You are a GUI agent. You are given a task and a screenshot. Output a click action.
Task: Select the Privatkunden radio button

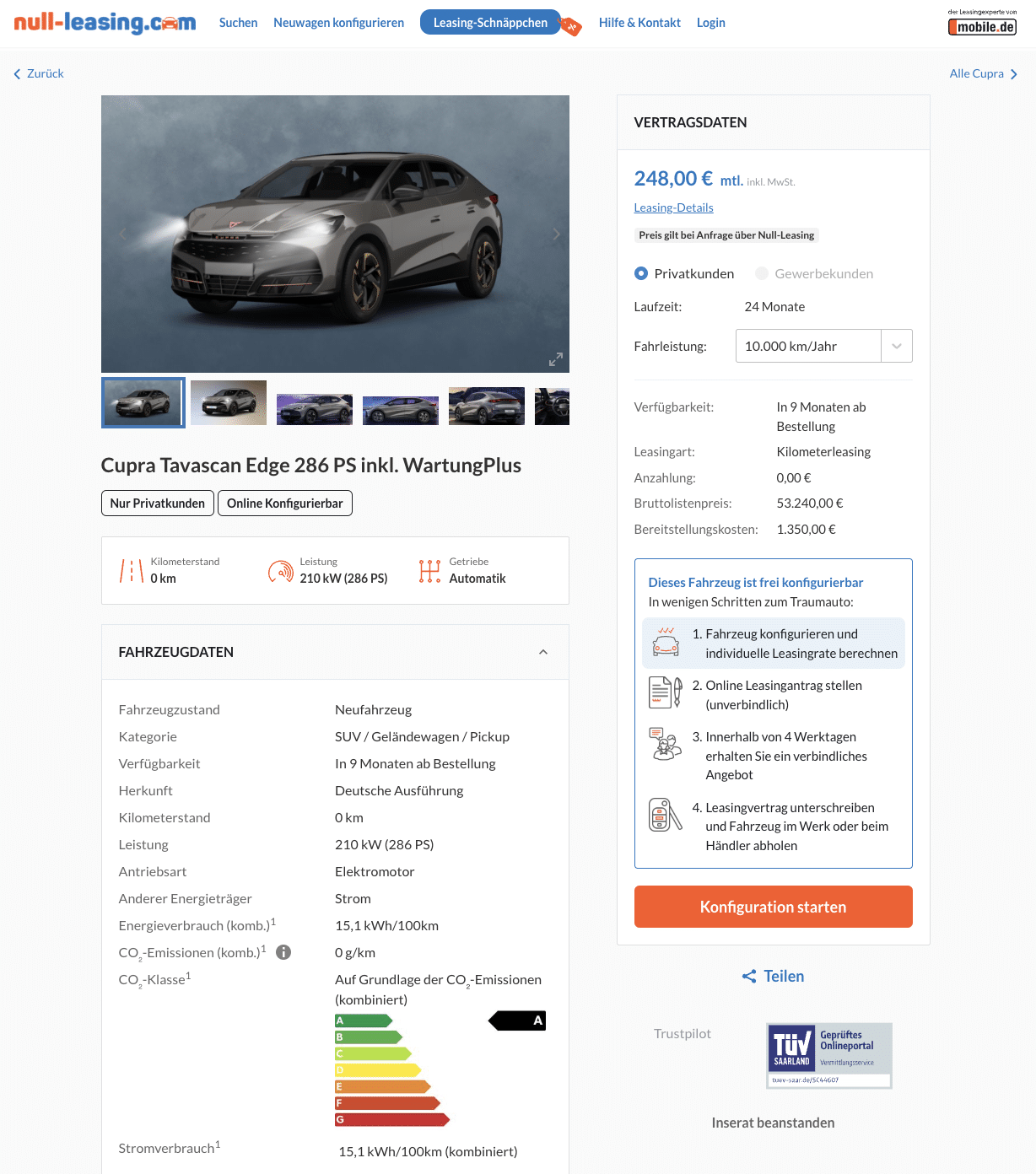(641, 273)
